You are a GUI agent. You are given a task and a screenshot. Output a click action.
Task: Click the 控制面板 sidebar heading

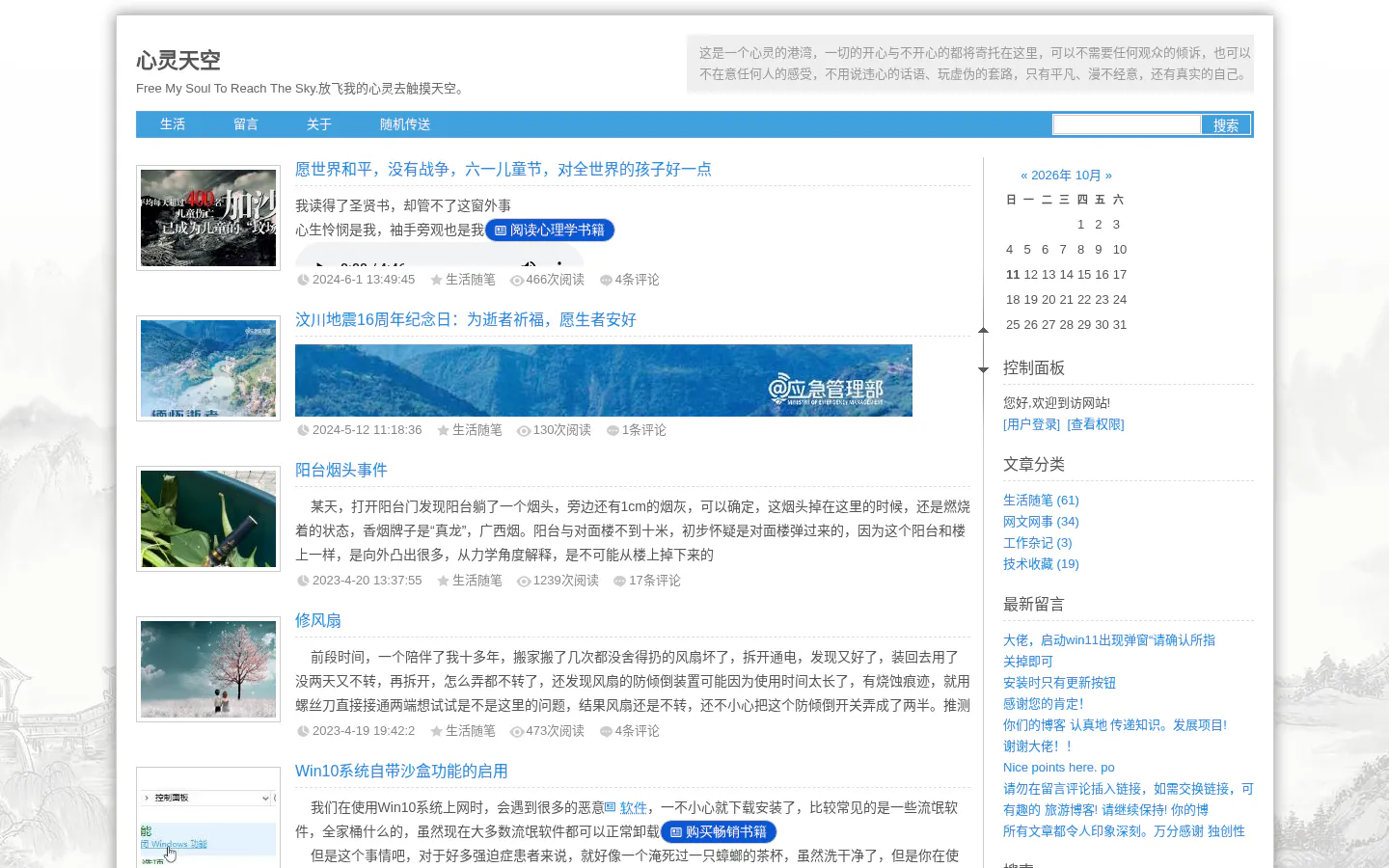(x=1034, y=368)
